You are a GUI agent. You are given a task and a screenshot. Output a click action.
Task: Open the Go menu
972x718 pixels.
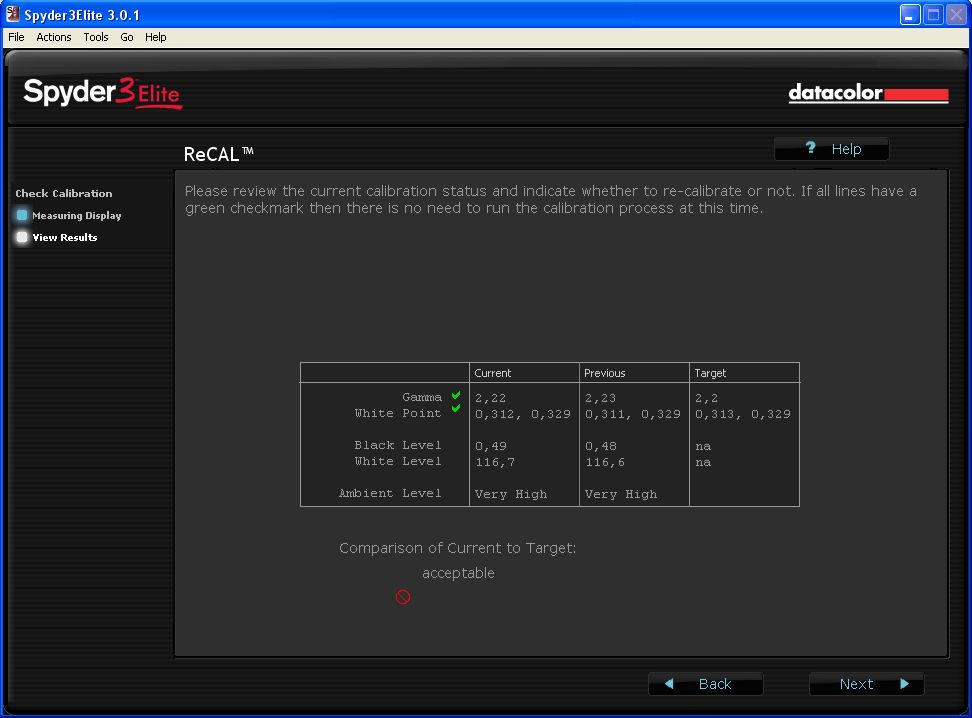click(127, 37)
